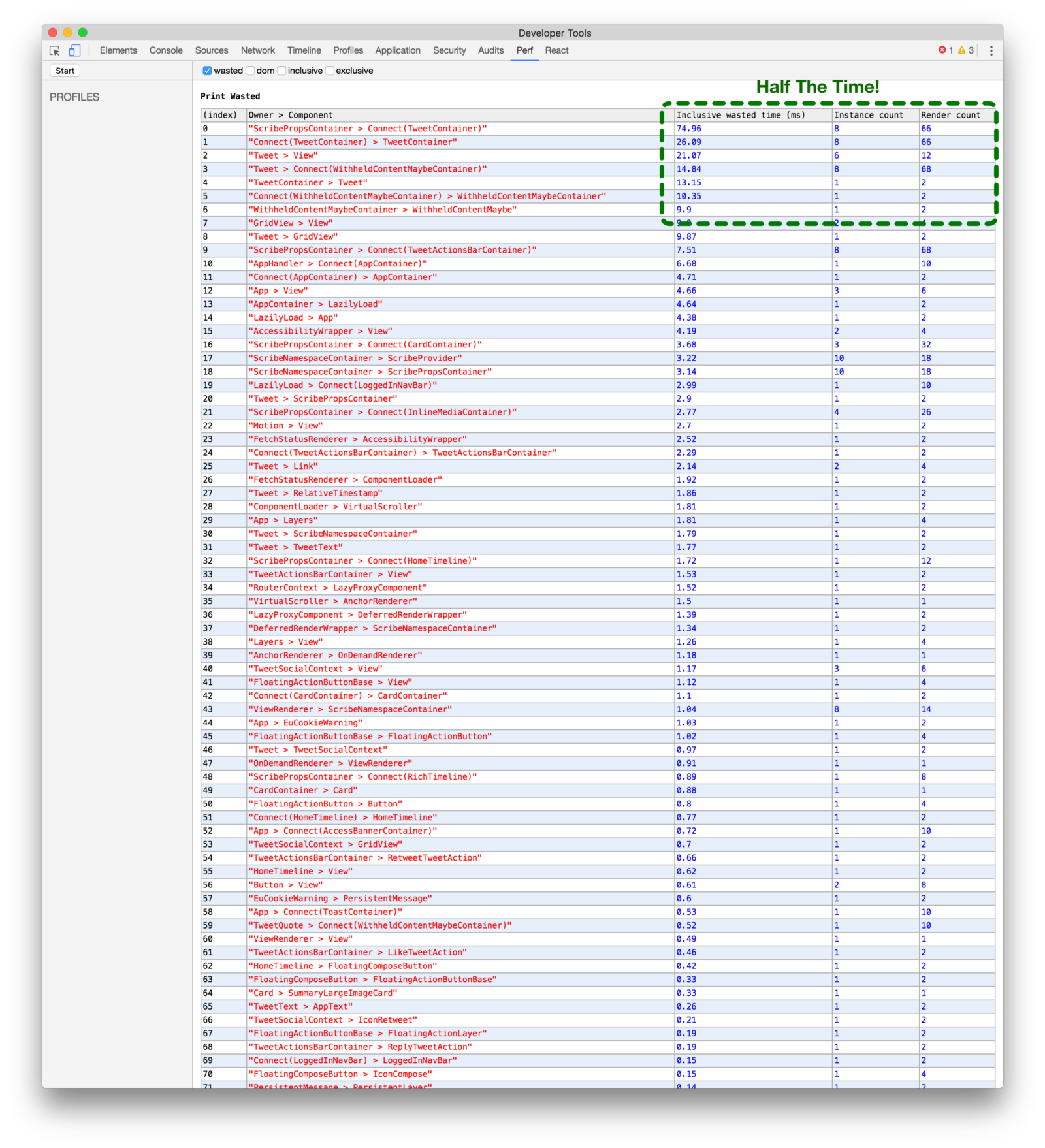The height and width of the screenshot is (1148, 1045).
Task: Click the 74.96 wasted time value
Action: pyautogui.click(x=688, y=129)
